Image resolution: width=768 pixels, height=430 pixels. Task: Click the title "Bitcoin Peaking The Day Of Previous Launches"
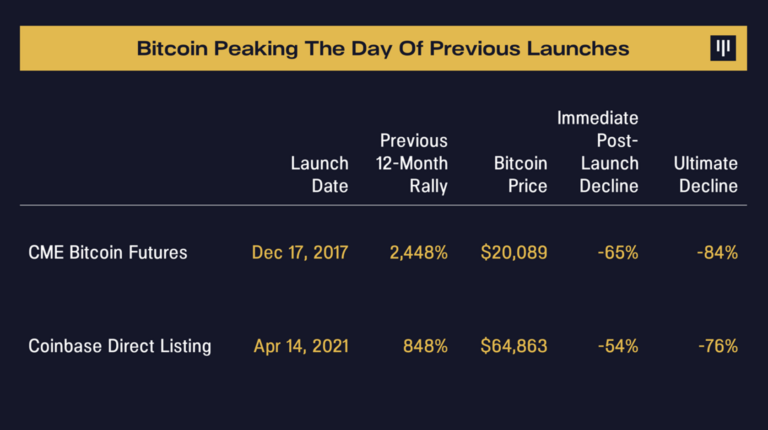383,48
